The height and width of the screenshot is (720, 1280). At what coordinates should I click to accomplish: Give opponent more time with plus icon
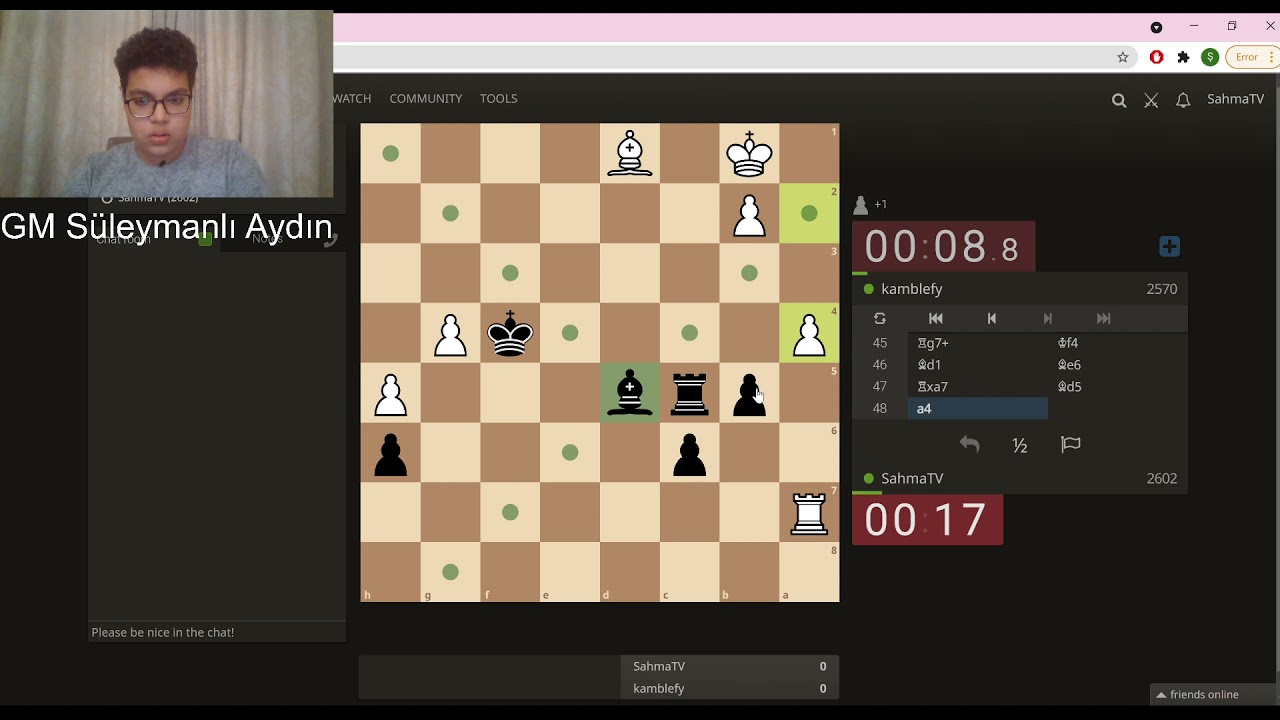click(1169, 246)
